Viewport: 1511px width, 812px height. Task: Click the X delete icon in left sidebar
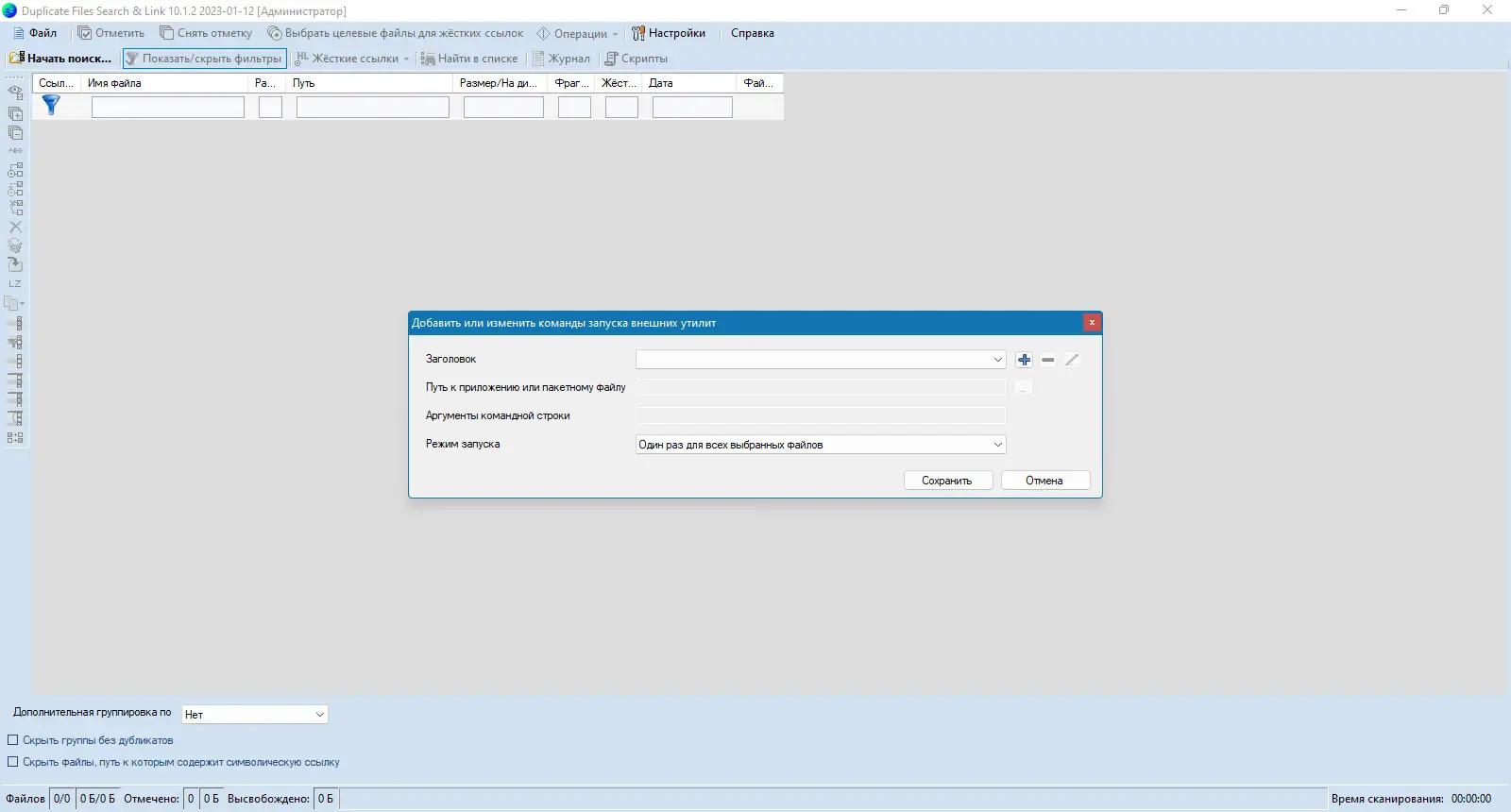tap(15, 227)
